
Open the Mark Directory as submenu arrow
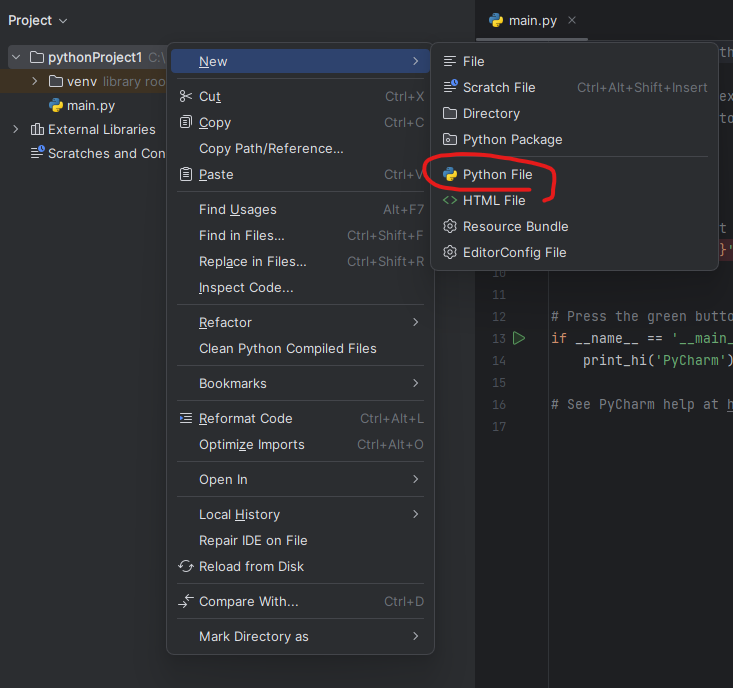click(x=416, y=637)
